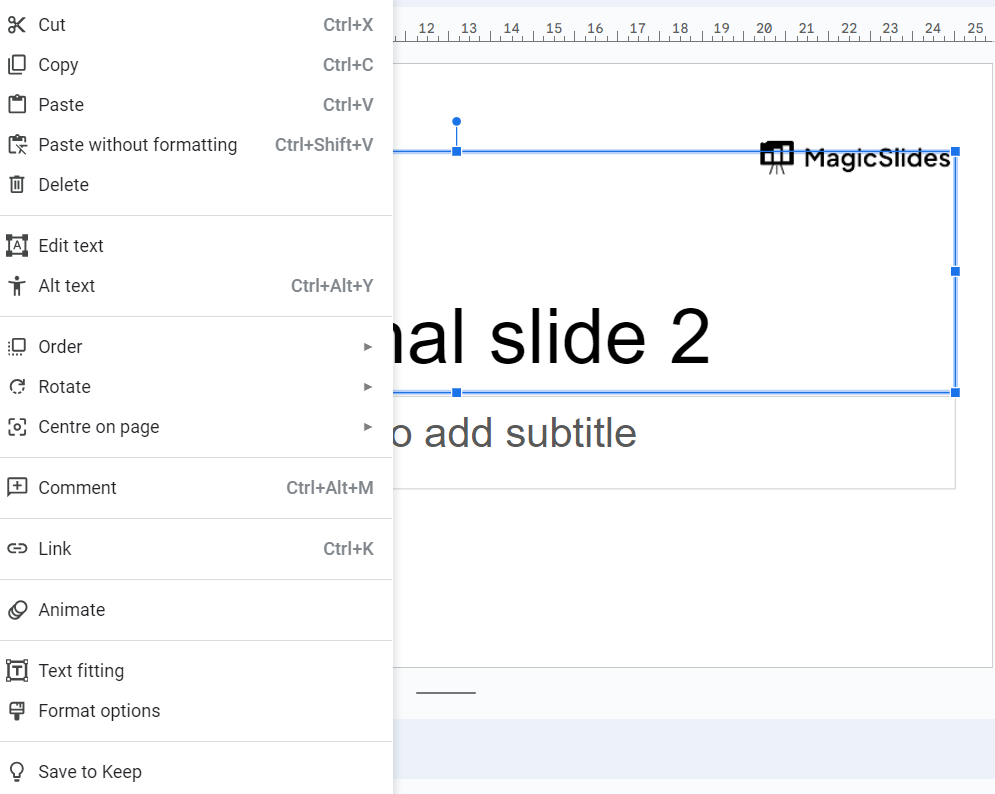
Task: Click the rotation handle above the title box
Action: 456,121
